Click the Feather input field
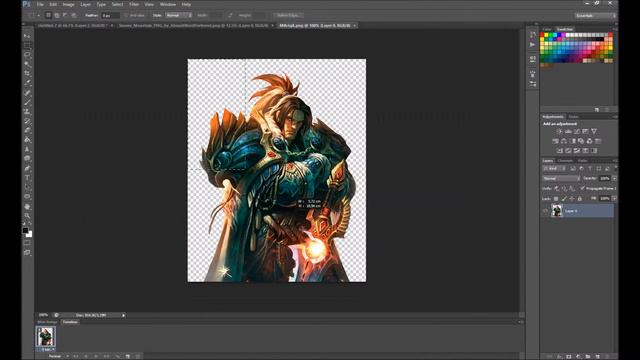This screenshot has width=640, height=360. pos(111,16)
